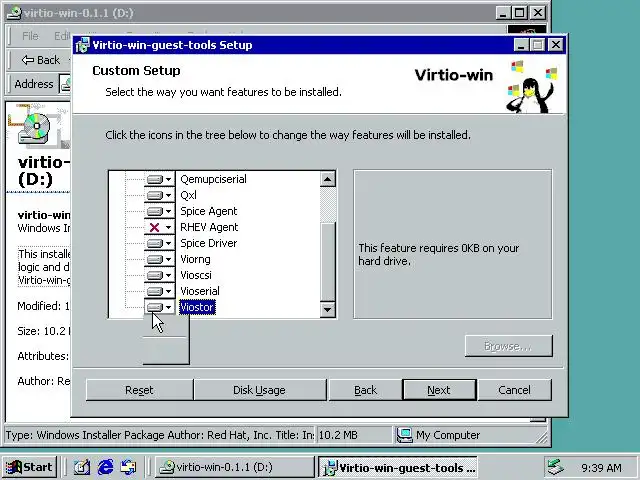The width and height of the screenshot is (640, 480).
Task: Select the highlighted Viostor feature label
Action: [x=197, y=307]
